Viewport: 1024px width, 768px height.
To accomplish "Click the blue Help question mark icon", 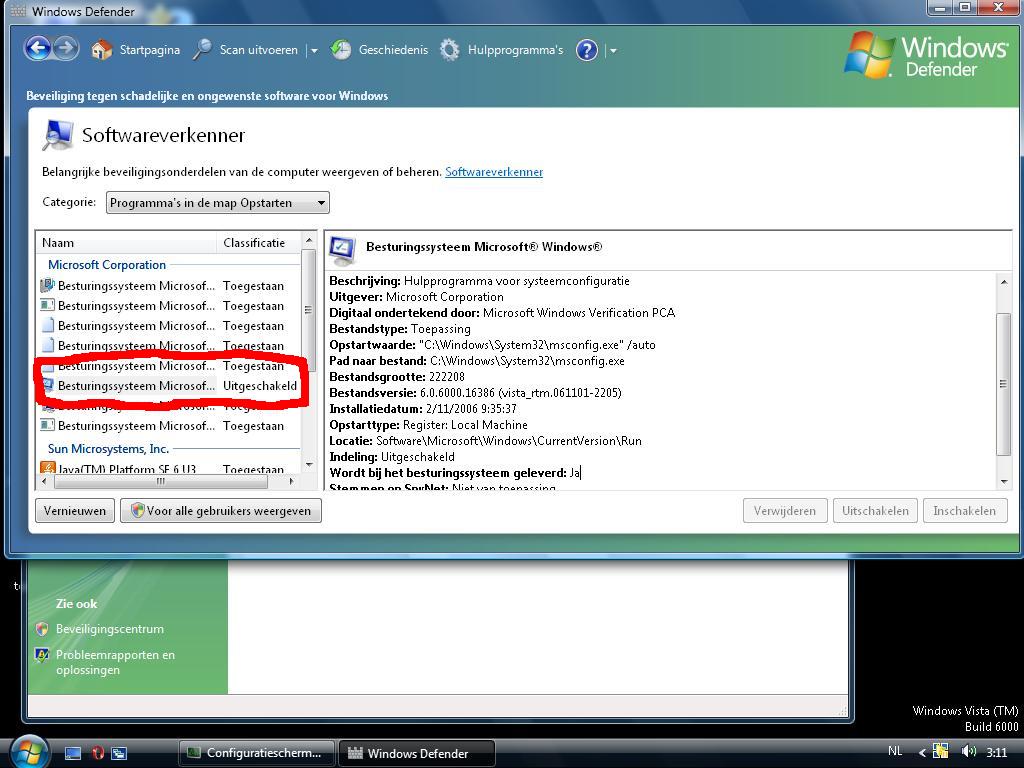I will click(586, 50).
